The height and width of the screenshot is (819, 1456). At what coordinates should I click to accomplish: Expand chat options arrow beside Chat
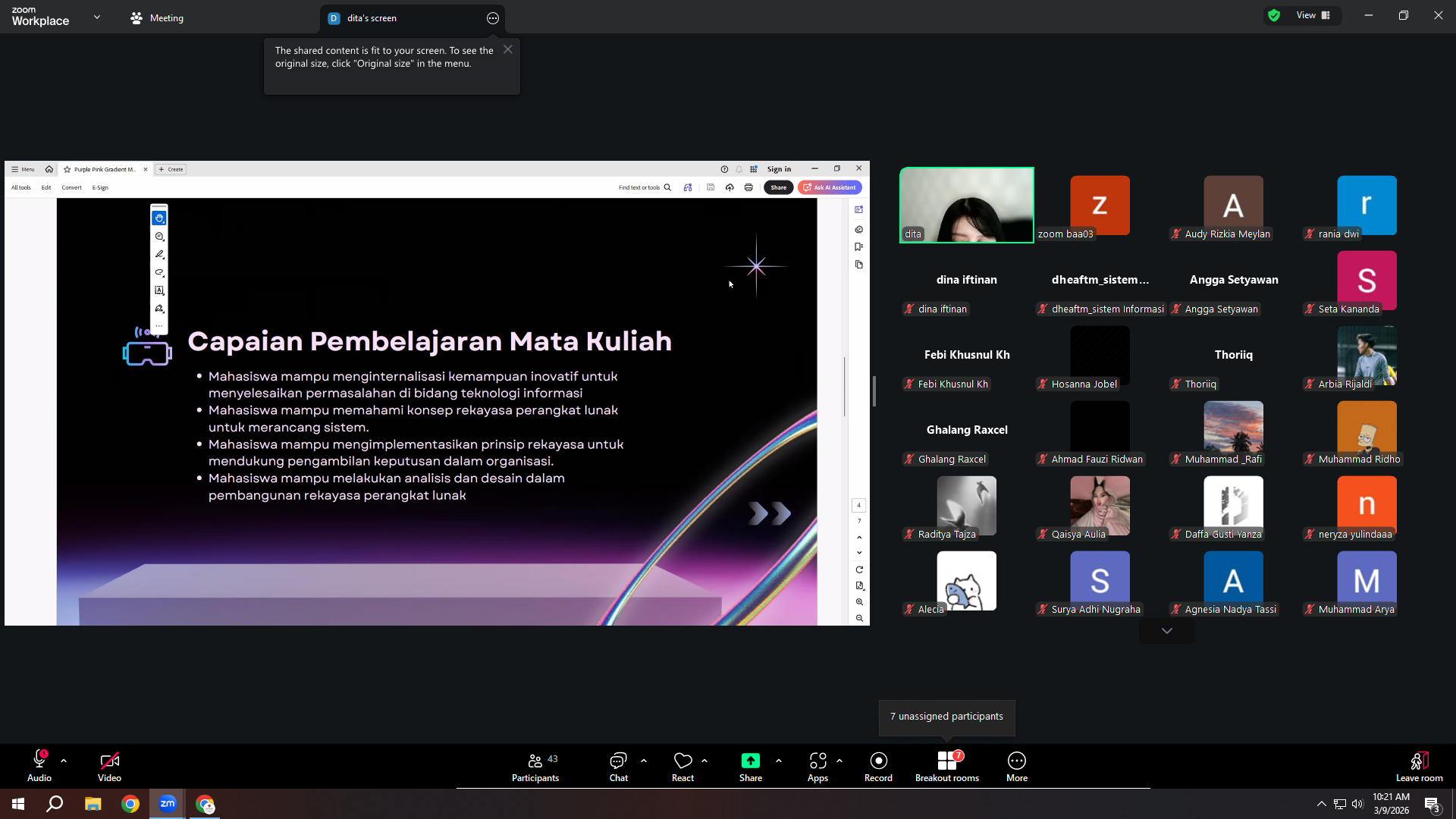point(644,760)
